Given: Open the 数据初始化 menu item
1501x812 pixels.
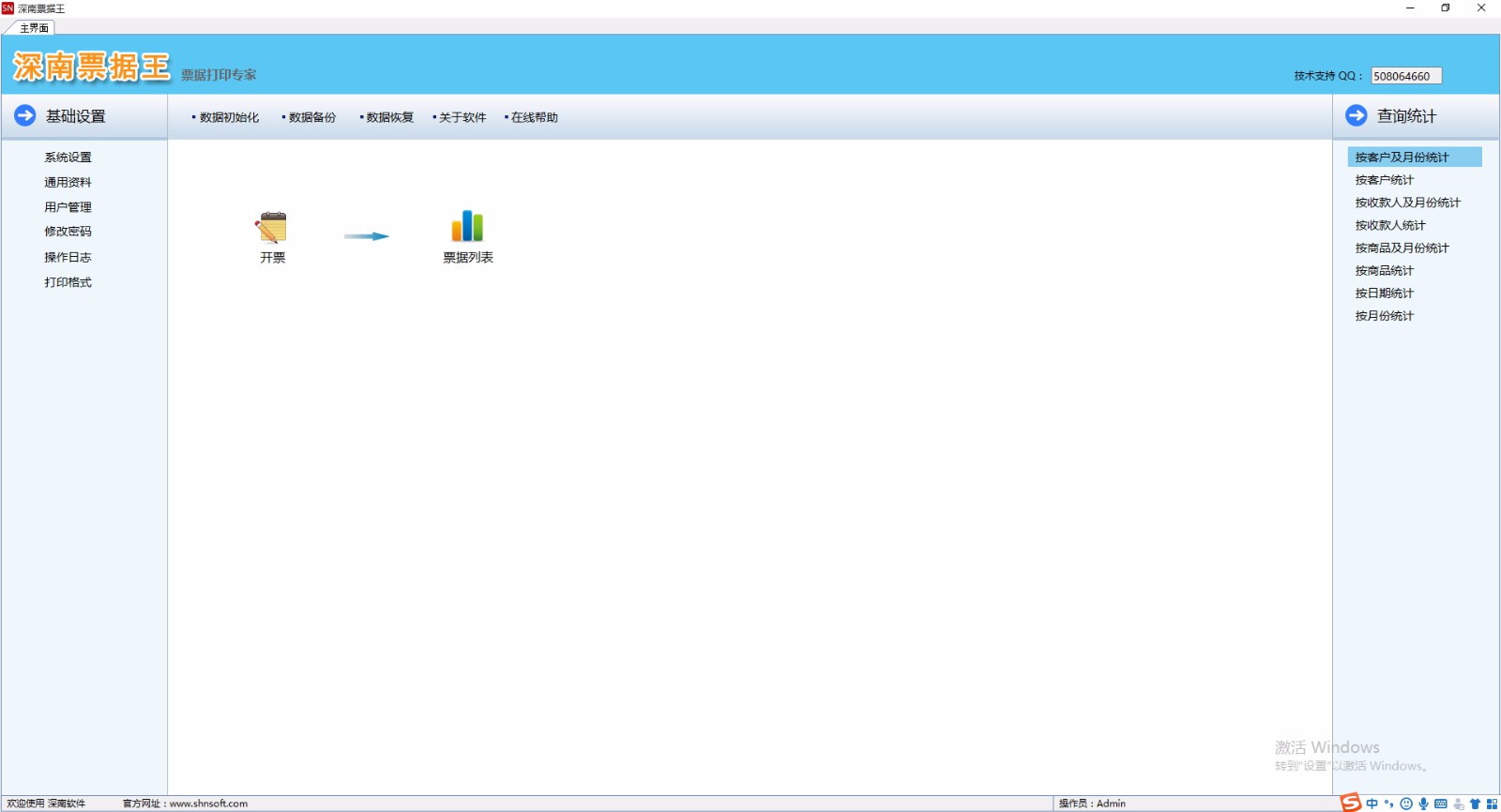Looking at the screenshot, I should click(x=229, y=117).
